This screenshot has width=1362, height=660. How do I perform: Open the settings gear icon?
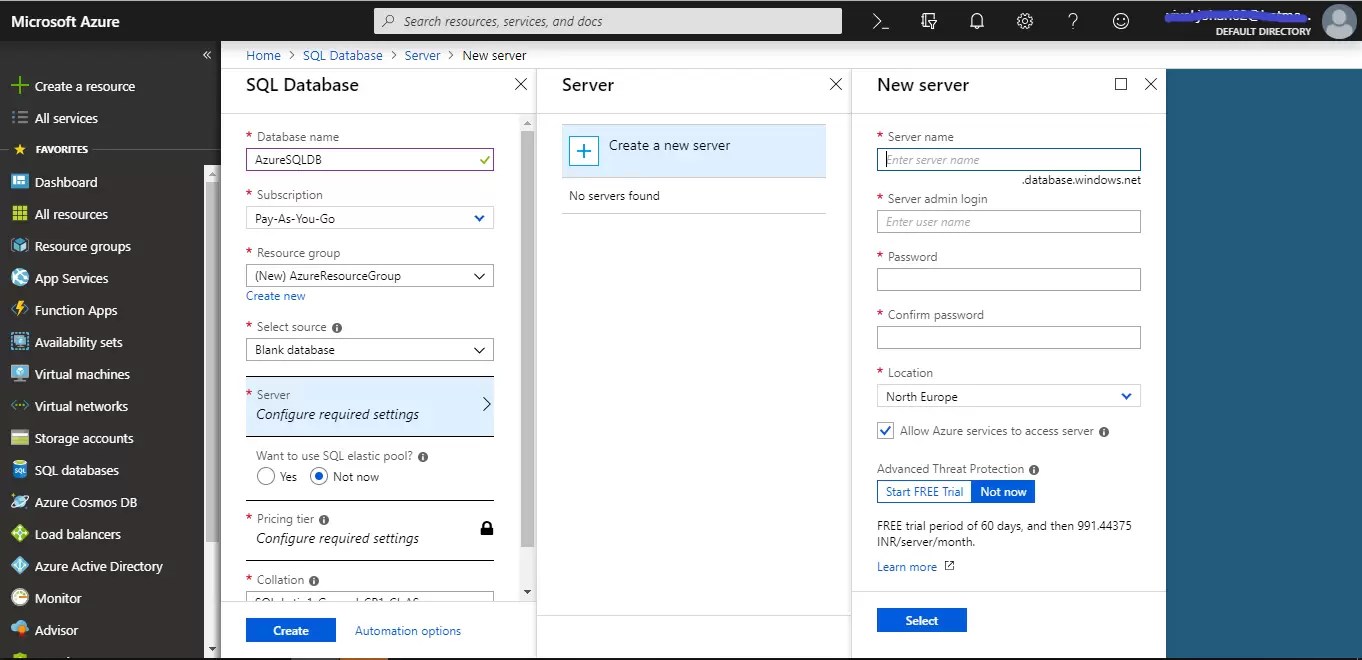[x=1025, y=21]
